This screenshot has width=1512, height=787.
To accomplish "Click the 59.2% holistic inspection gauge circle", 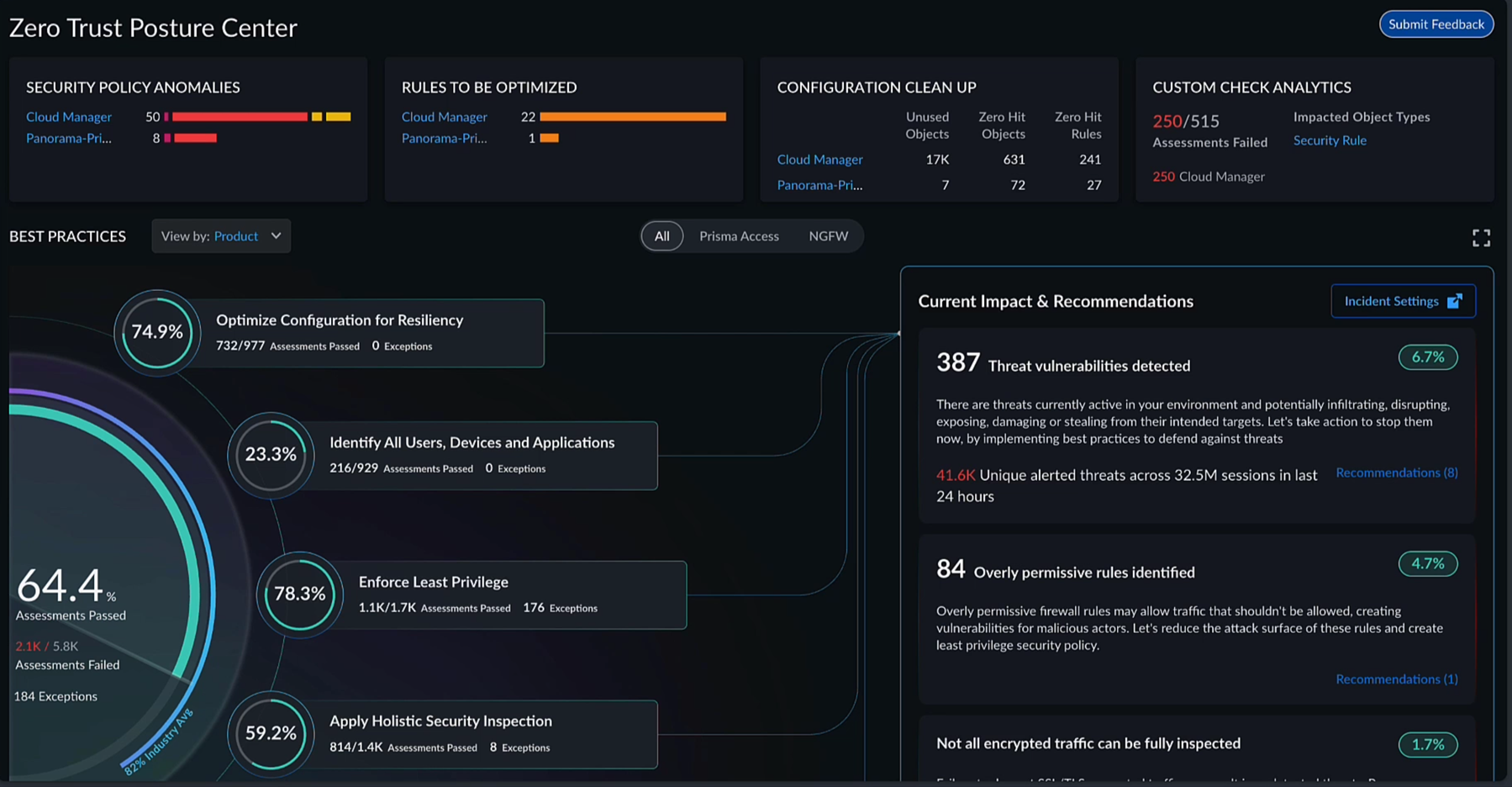I will click(x=271, y=733).
